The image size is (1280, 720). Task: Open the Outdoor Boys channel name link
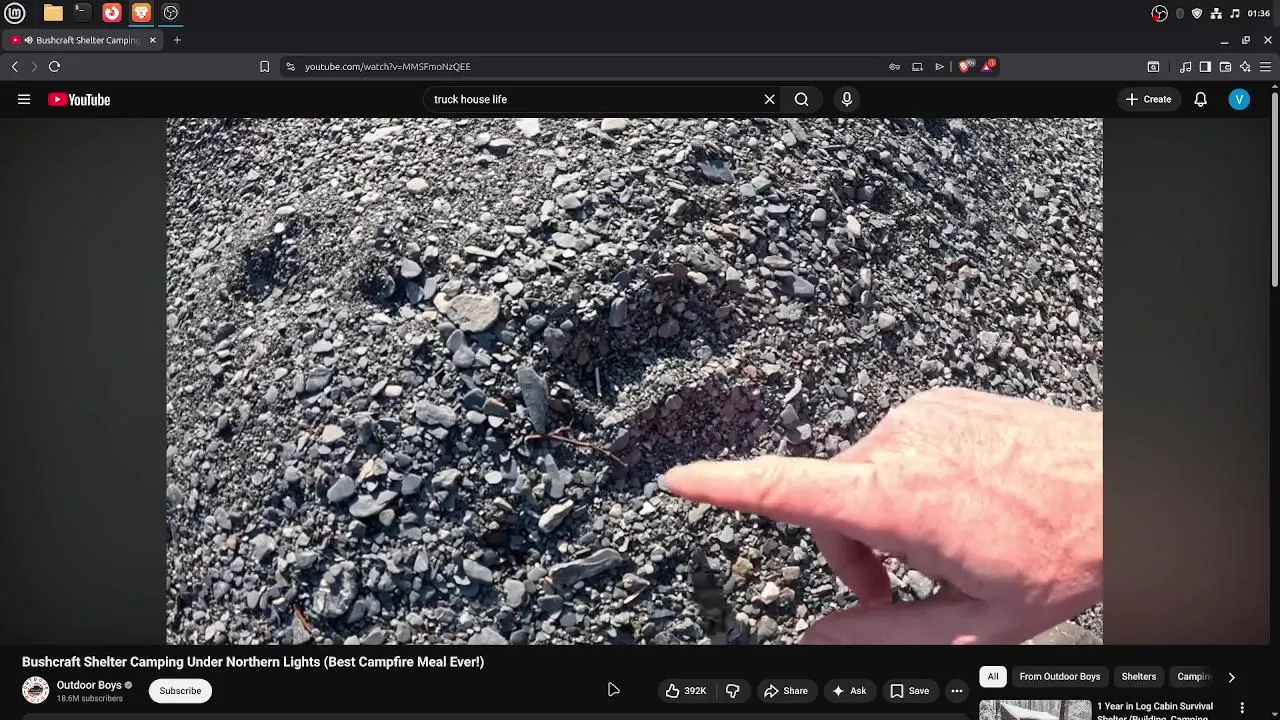[x=89, y=685]
